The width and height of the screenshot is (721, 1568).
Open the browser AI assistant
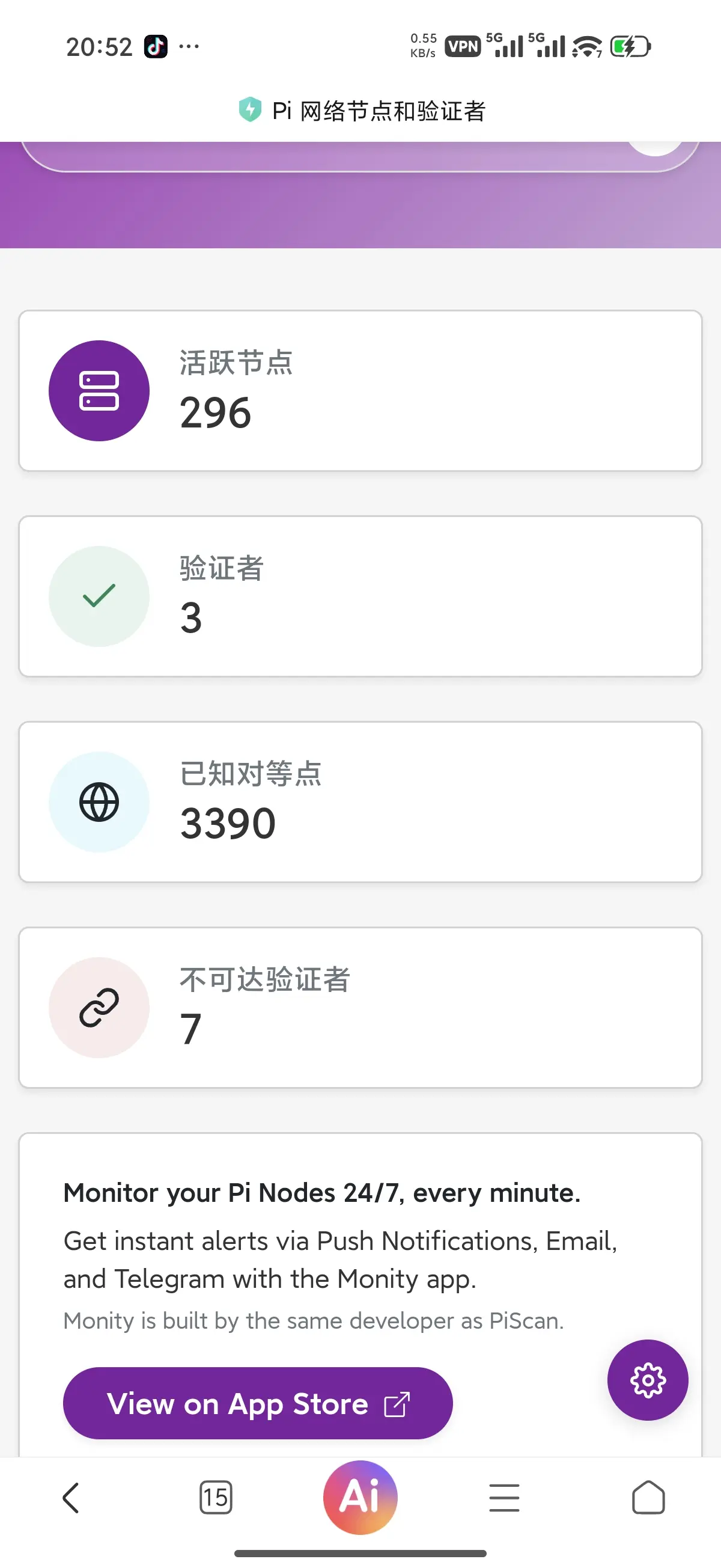click(360, 1497)
